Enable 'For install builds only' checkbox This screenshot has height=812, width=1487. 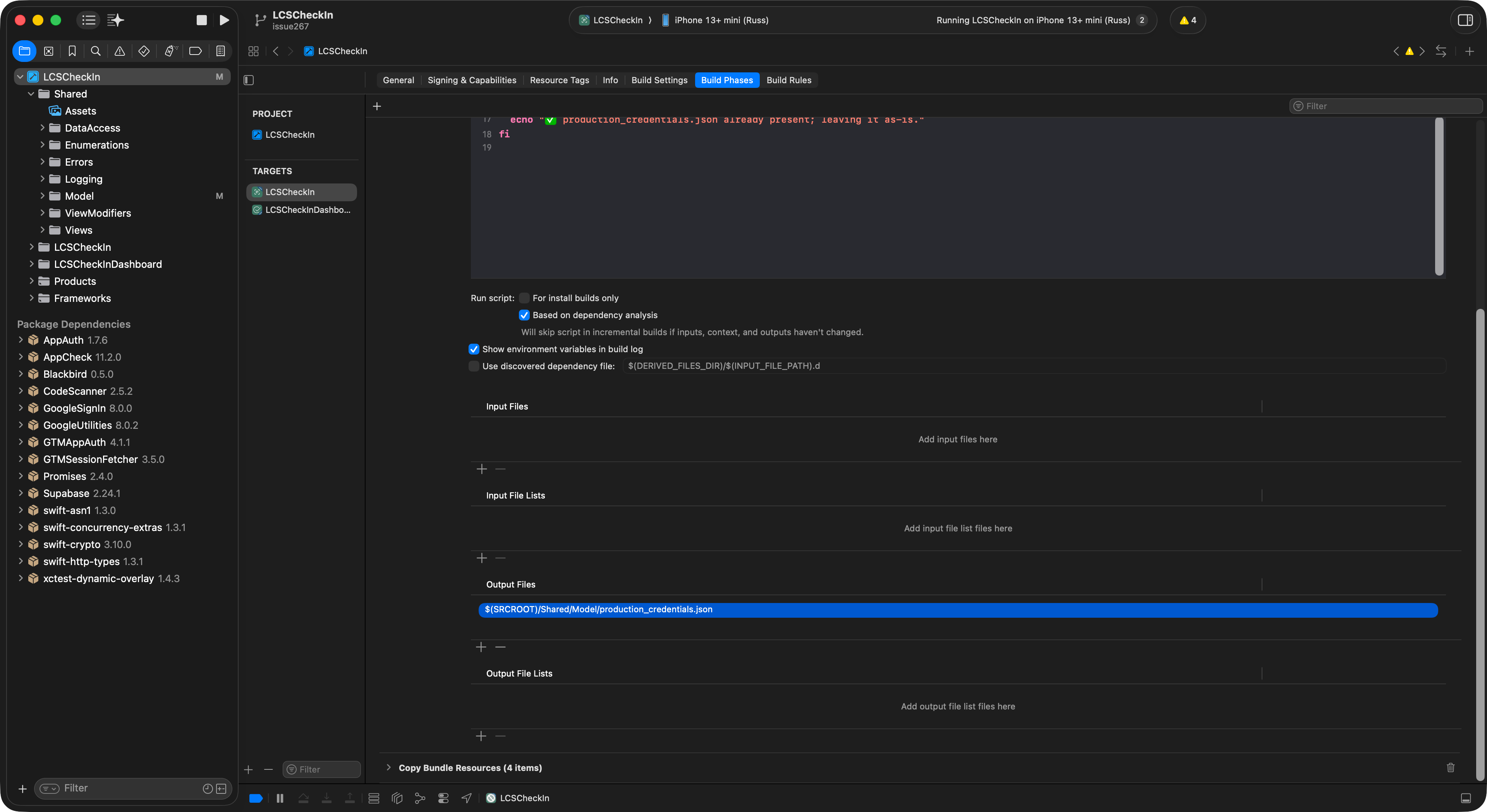tap(524, 298)
